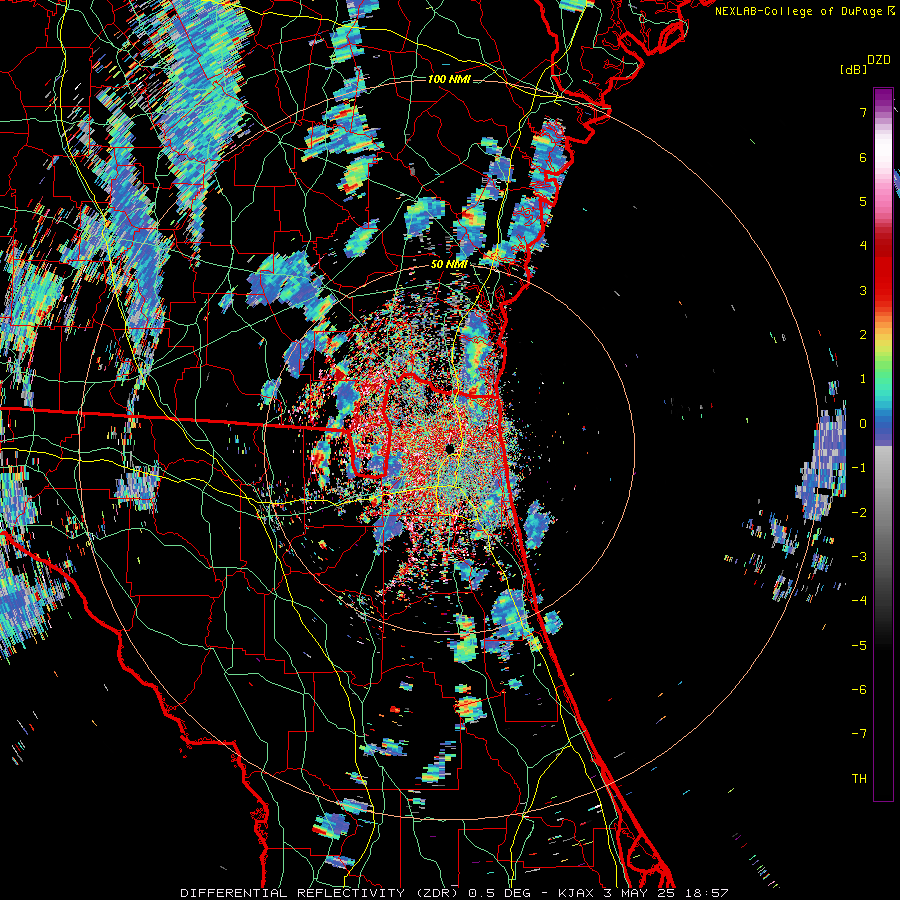
Task: Click the -1 value on the color scale
Action: click(859, 468)
